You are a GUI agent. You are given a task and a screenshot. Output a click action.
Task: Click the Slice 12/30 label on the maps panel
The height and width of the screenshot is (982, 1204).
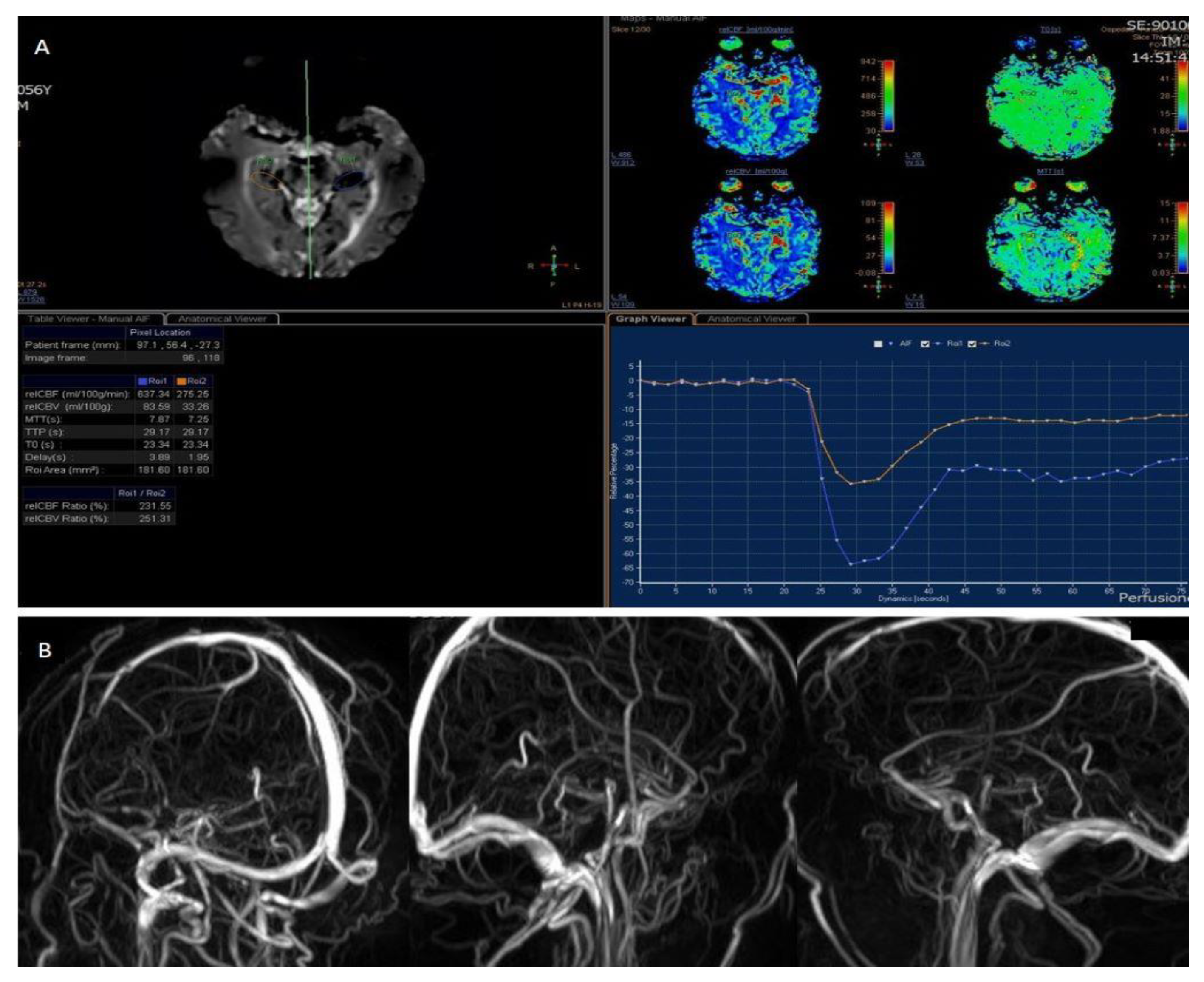tap(631, 29)
